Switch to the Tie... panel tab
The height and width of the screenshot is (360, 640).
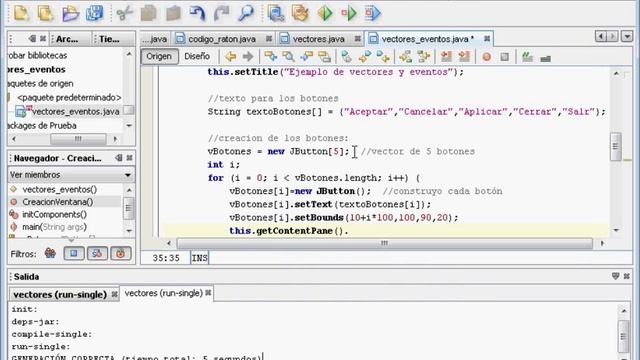coord(109,39)
